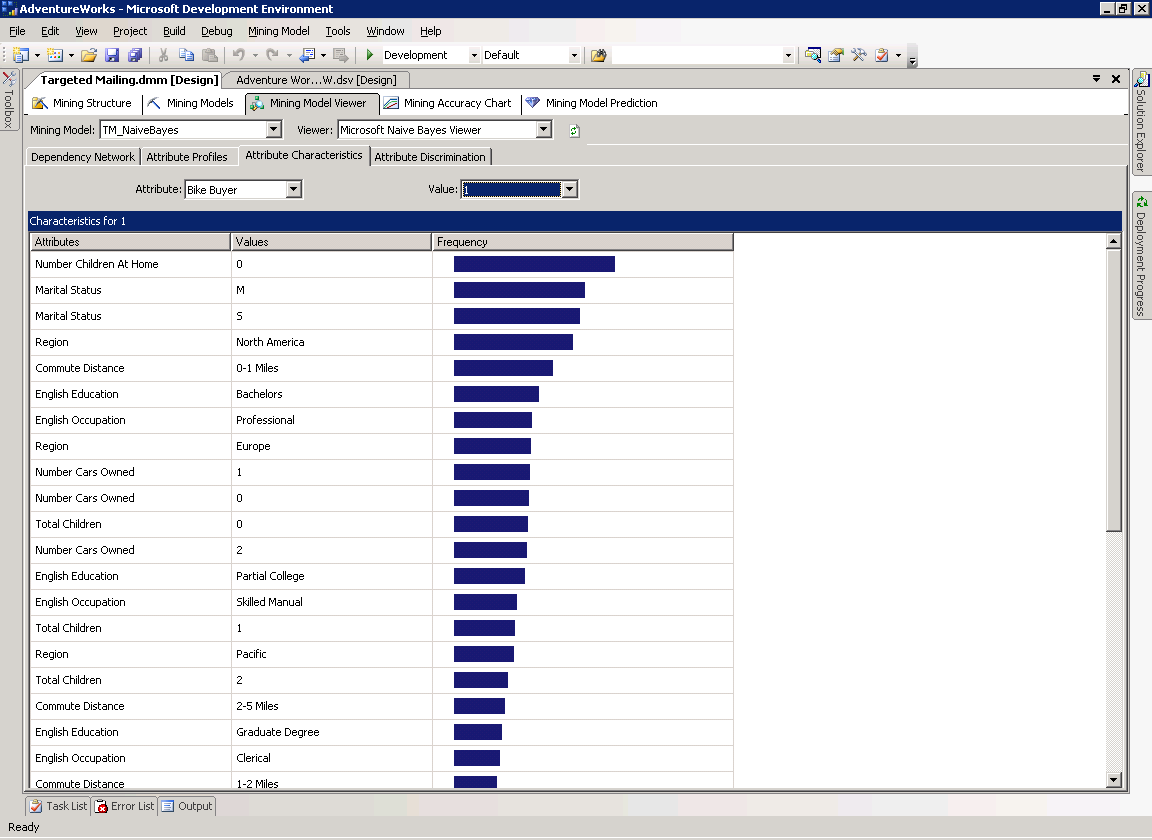1152x840 pixels.
Task: Start the project with the green play icon
Action: [370, 55]
